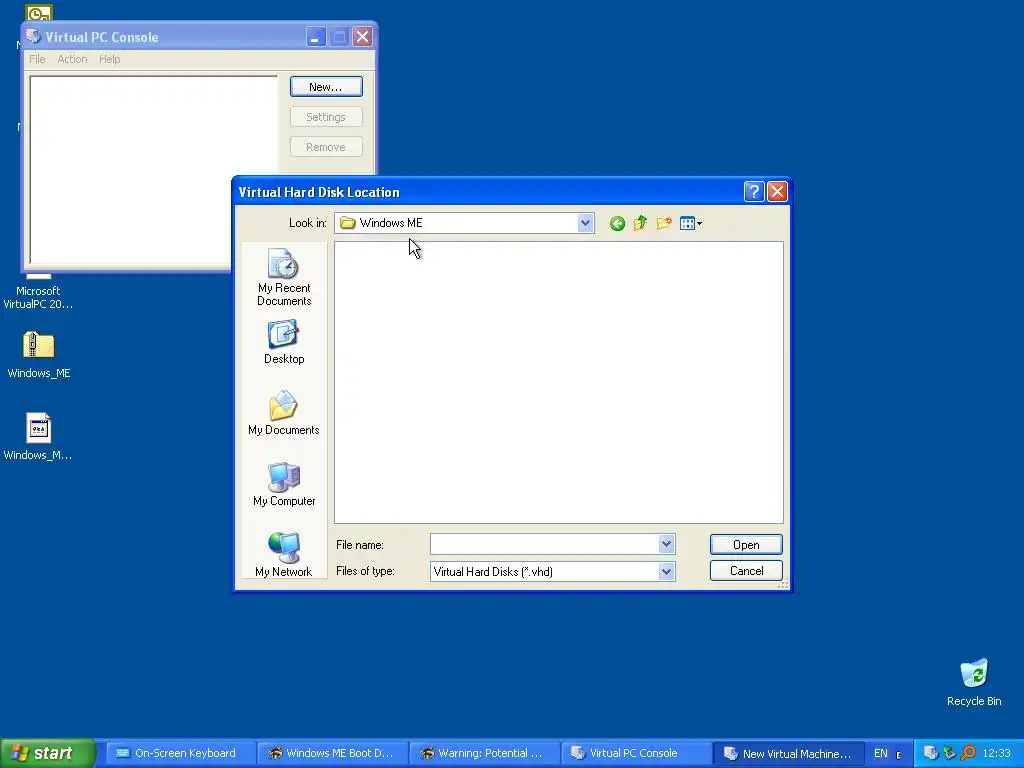Open My Recent Documents in places bar
Image resolution: width=1024 pixels, height=768 pixels.
(x=283, y=278)
